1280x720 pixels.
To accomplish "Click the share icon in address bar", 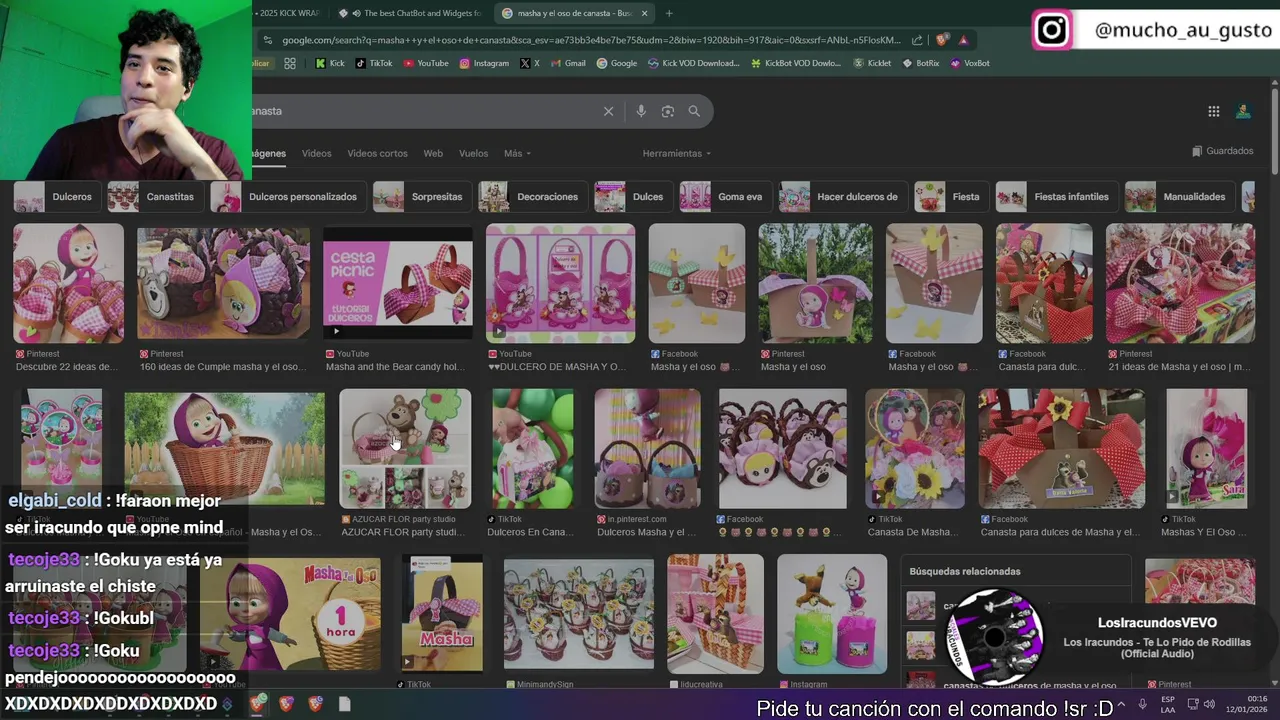I will pos(917,40).
